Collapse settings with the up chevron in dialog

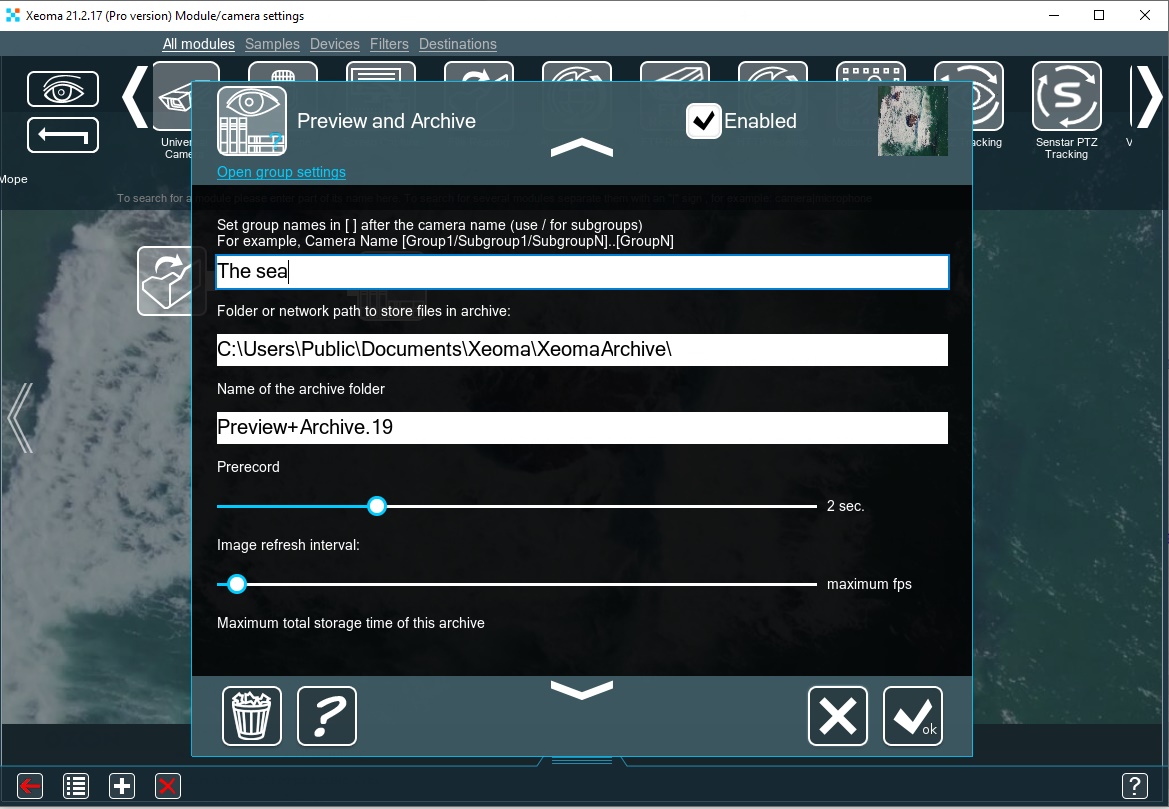(582, 148)
